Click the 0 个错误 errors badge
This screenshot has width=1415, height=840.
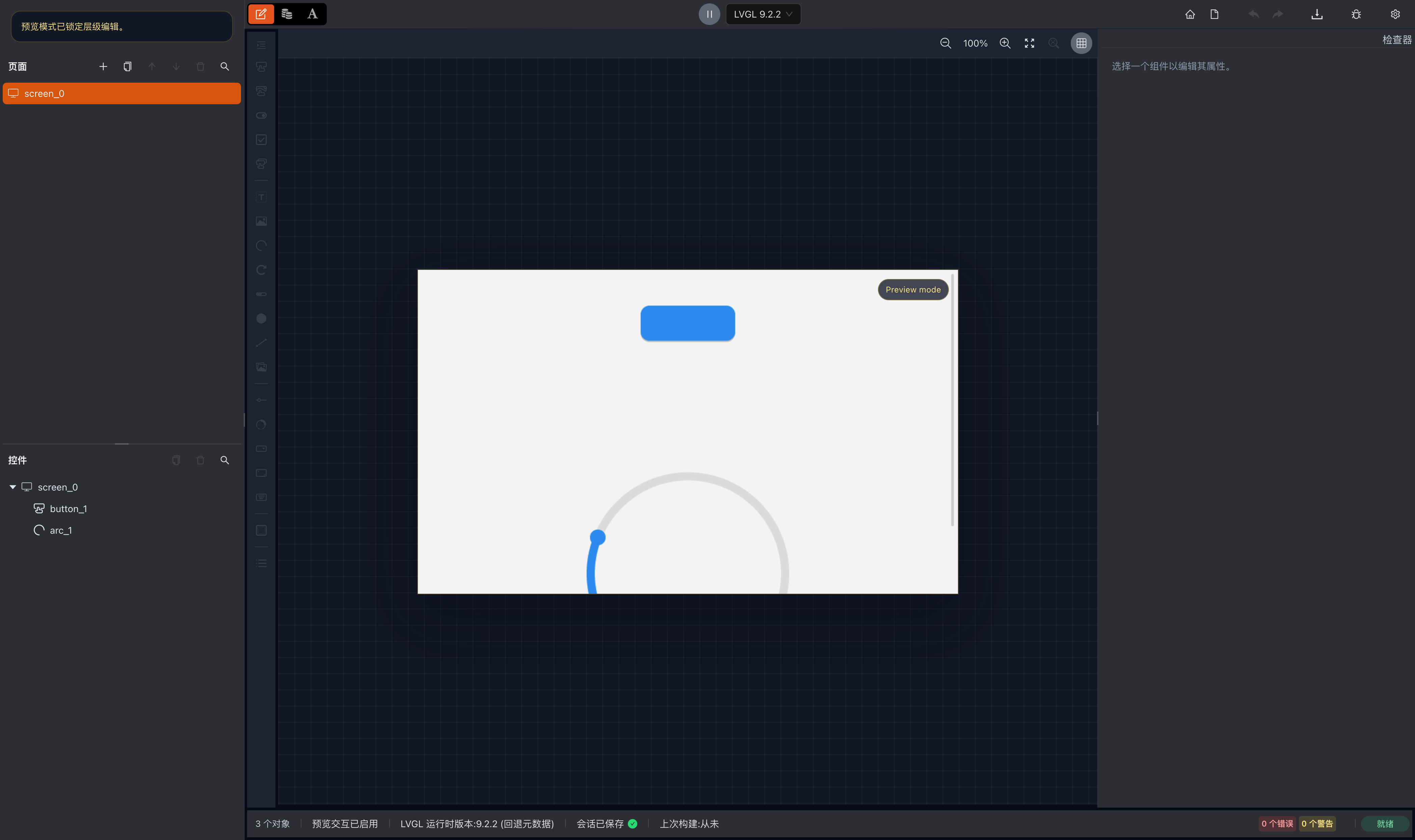pyautogui.click(x=1277, y=823)
